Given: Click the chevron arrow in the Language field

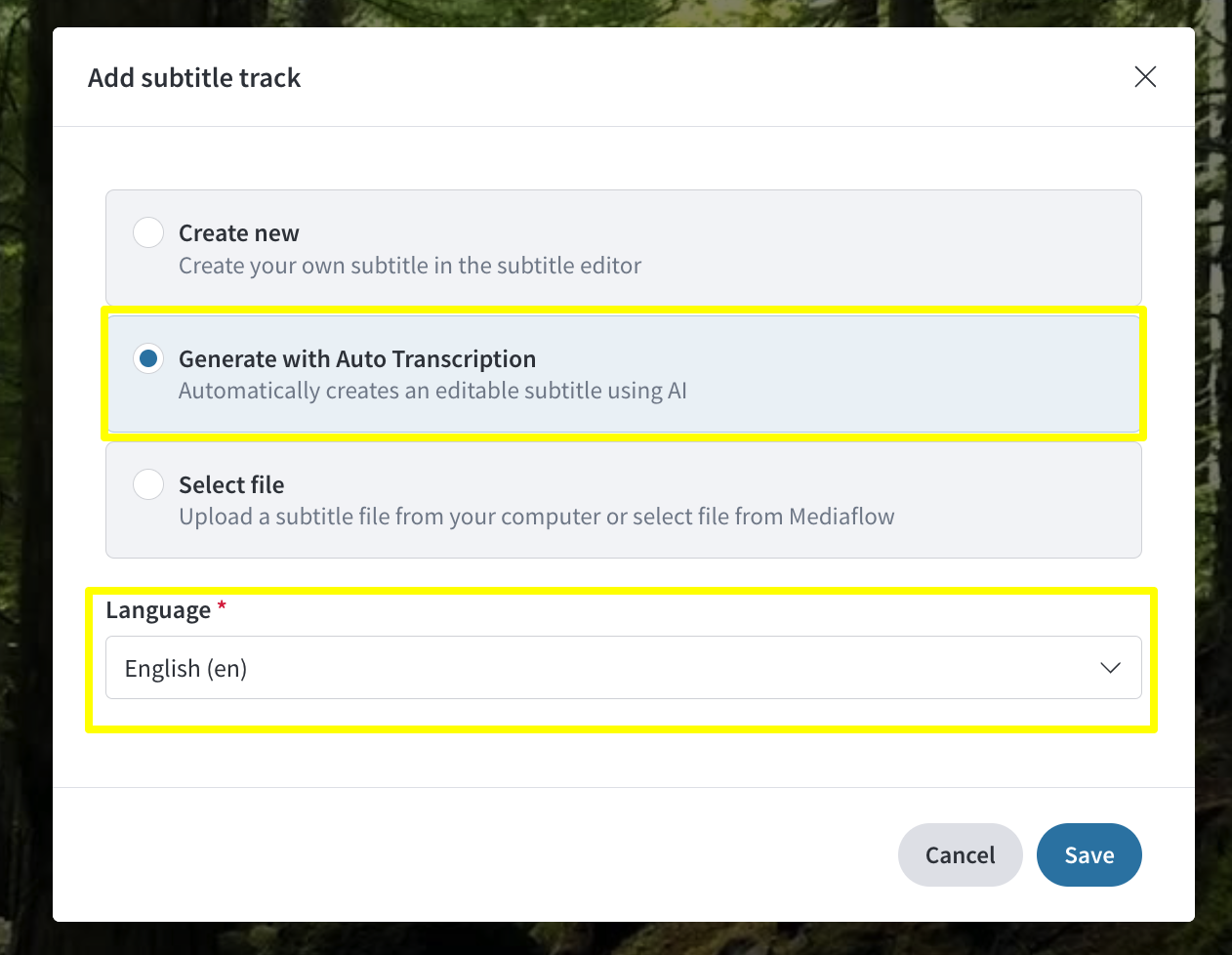Looking at the screenshot, I should pos(1110,668).
